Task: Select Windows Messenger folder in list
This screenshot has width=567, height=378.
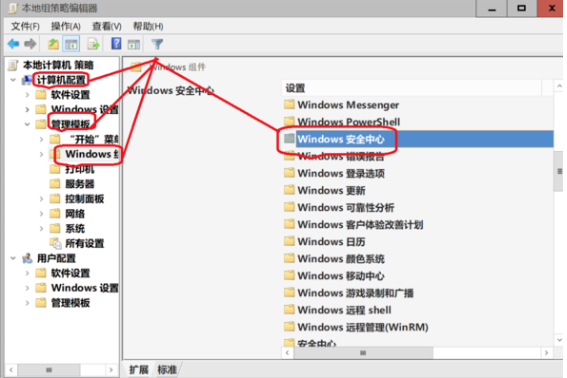Action: tap(348, 105)
